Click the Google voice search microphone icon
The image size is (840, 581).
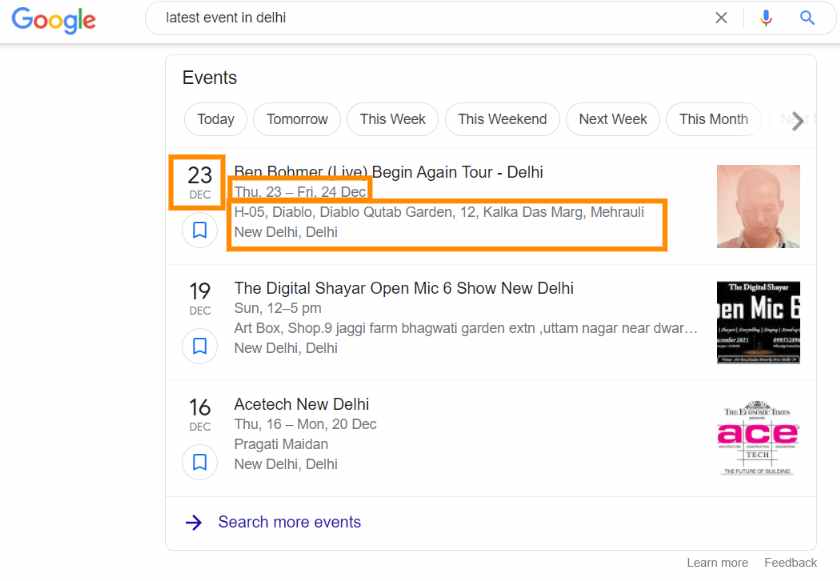coord(766,17)
